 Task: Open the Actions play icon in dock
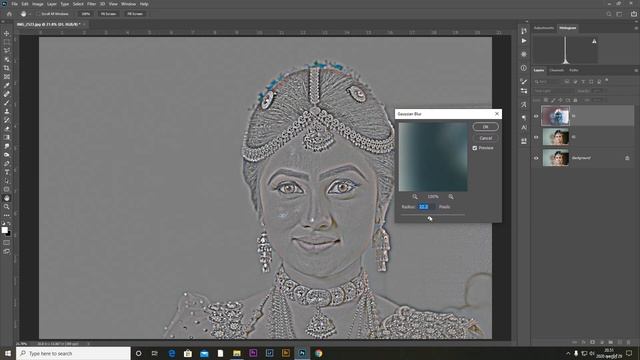524,41
